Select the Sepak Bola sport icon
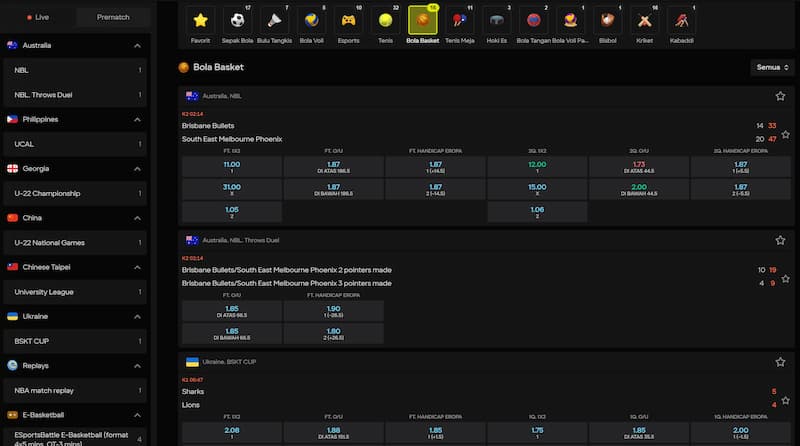Screen dimensions: 800x446 coord(237,20)
